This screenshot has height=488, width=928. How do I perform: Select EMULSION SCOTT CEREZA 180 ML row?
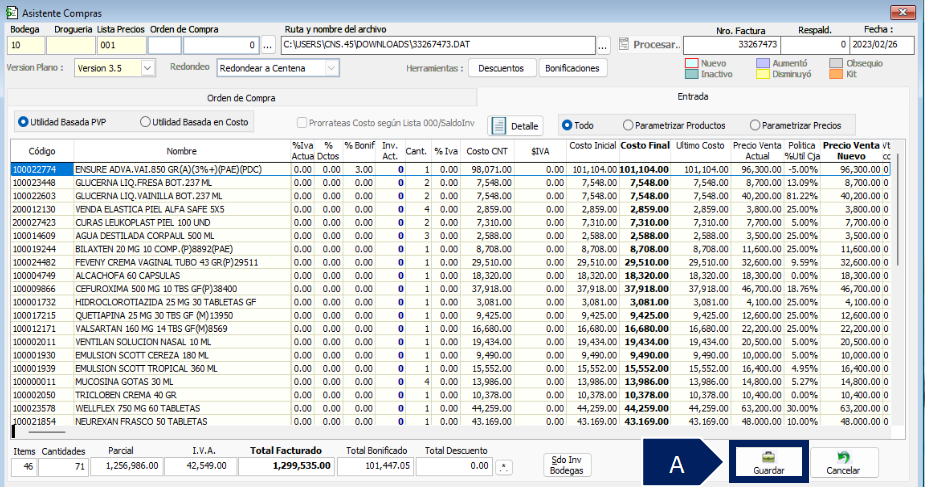pyautogui.click(x=450, y=355)
